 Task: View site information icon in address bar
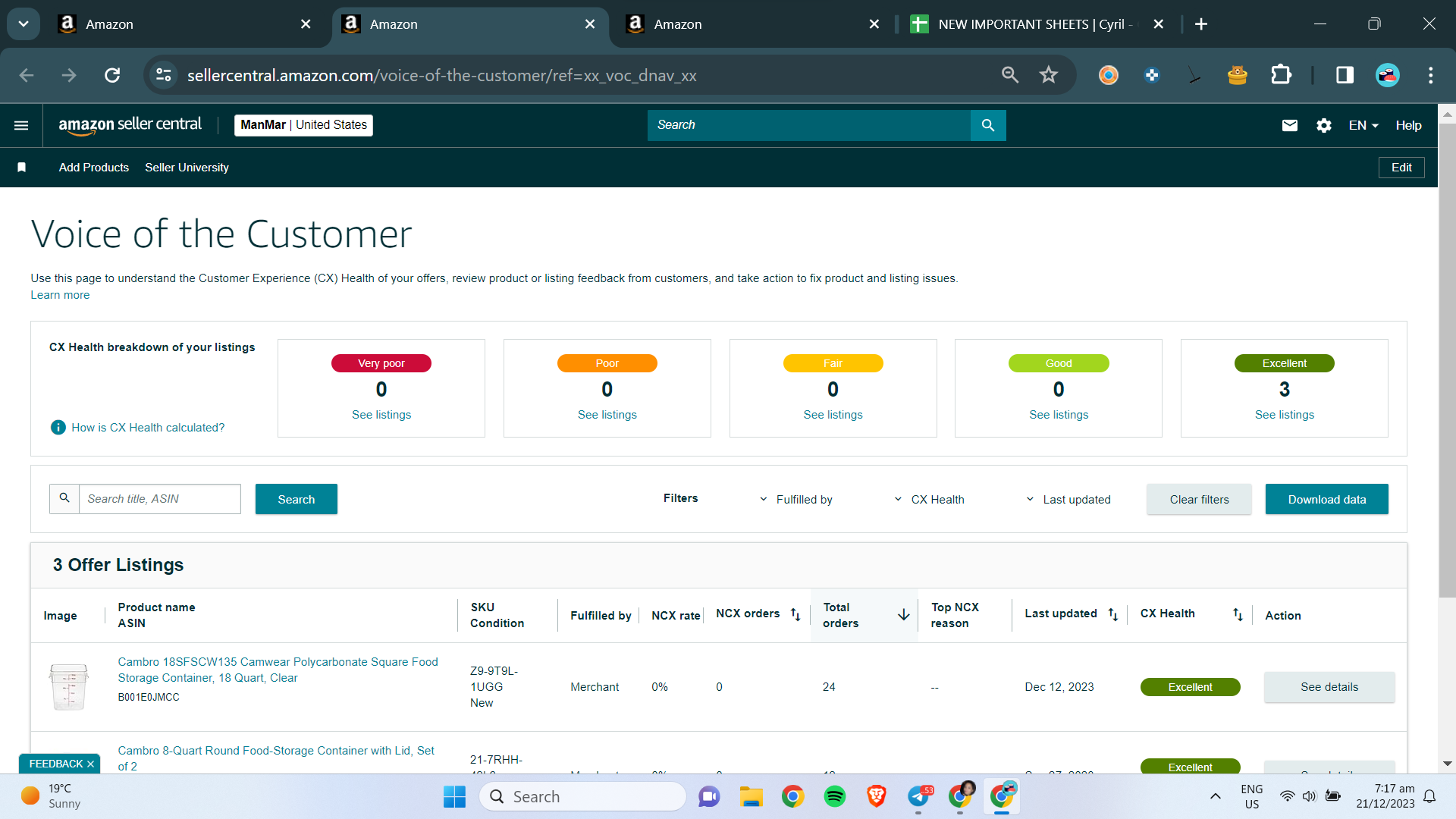(x=164, y=75)
